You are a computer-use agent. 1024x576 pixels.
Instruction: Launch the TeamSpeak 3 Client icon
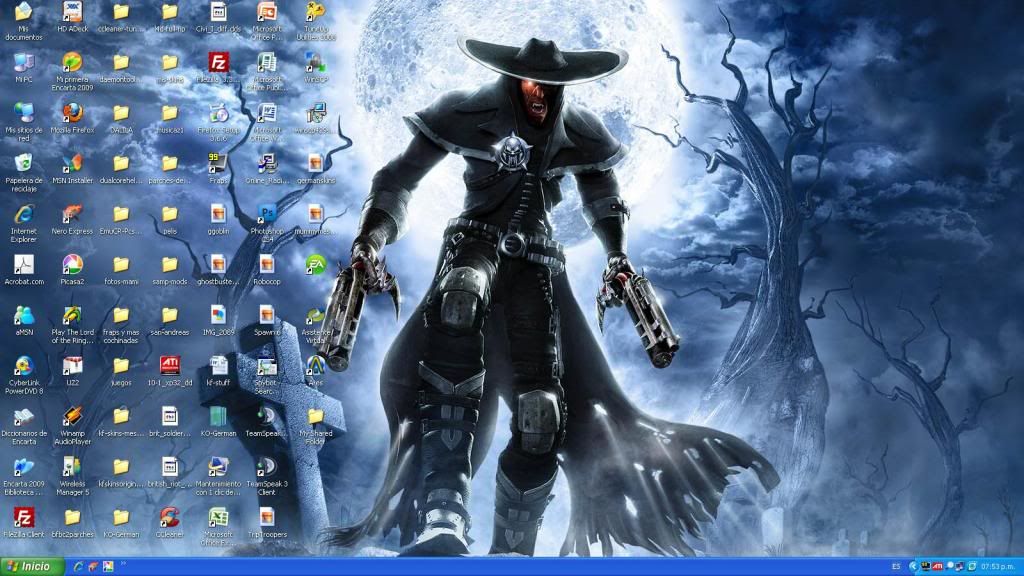point(267,467)
